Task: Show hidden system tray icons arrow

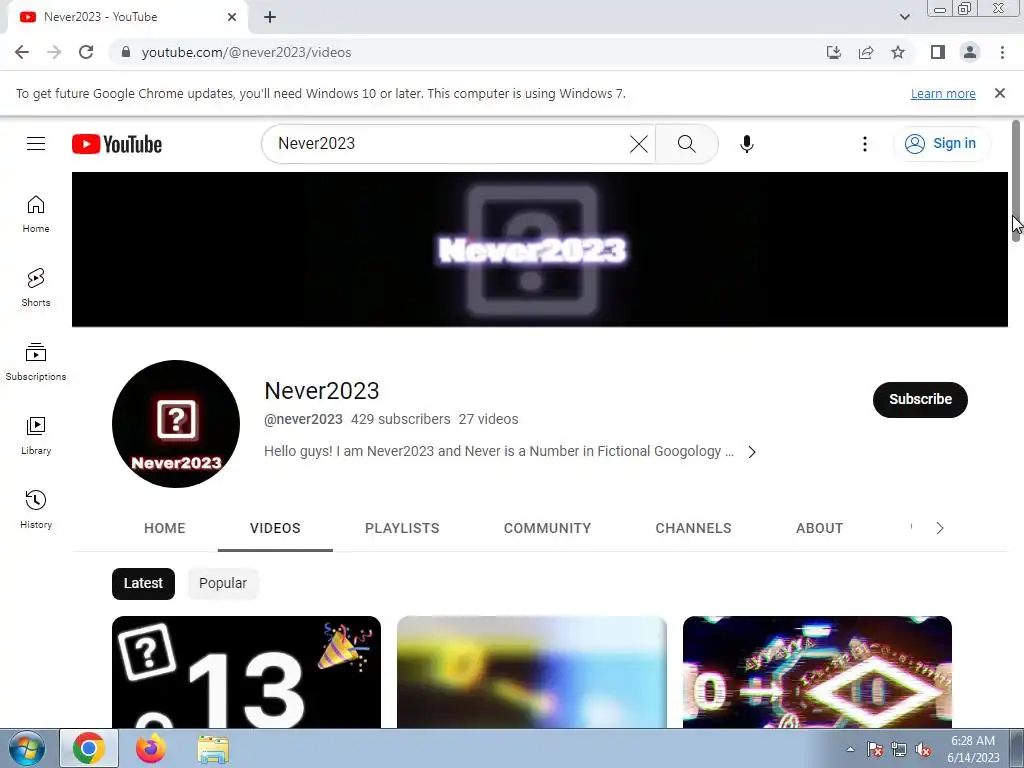Action: (850, 749)
